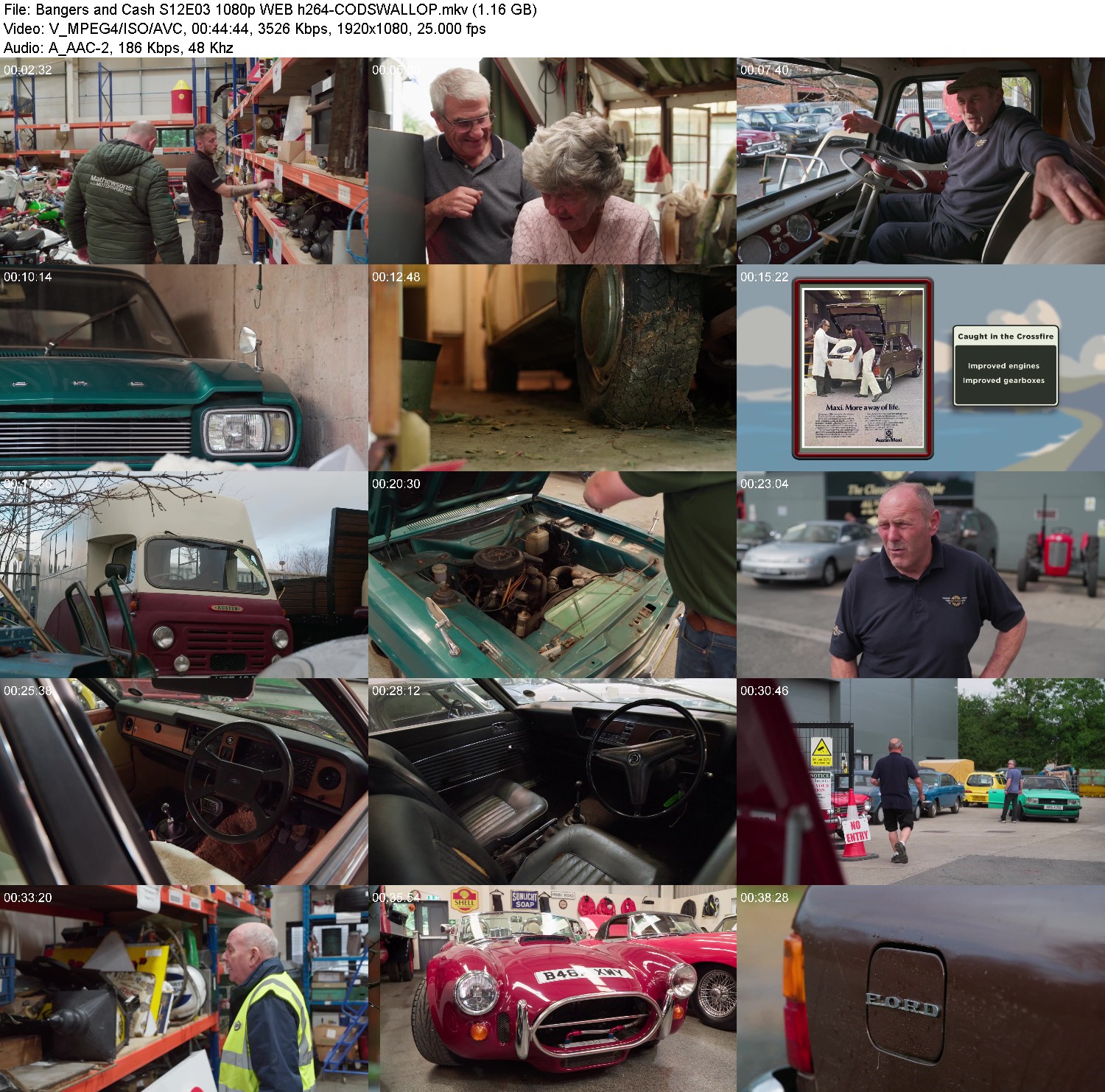Select the 00:20:30 open engine bay thumbnail

click(x=552, y=575)
